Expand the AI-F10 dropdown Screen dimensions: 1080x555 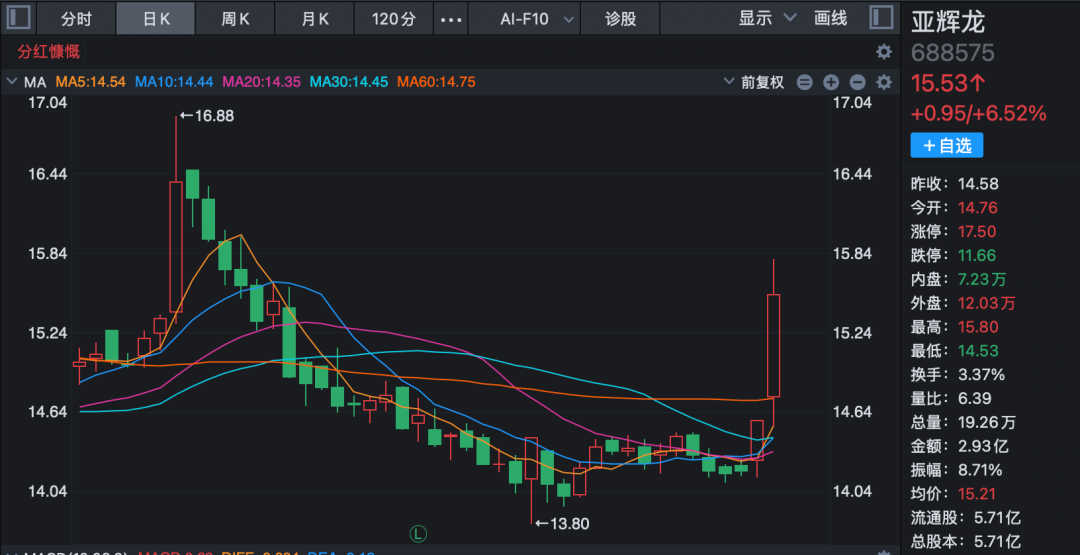point(538,19)
